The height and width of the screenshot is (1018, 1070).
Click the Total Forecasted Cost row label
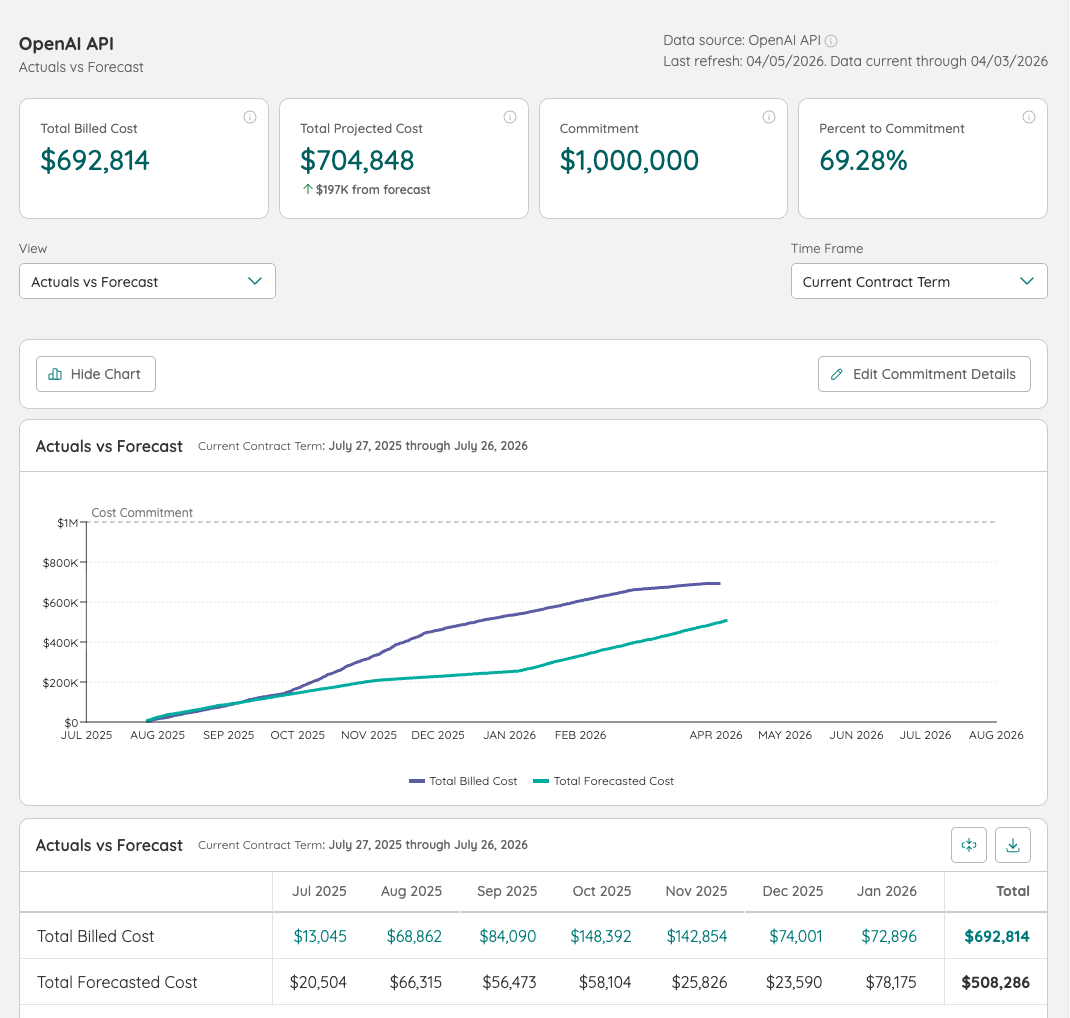pos(117,982)
